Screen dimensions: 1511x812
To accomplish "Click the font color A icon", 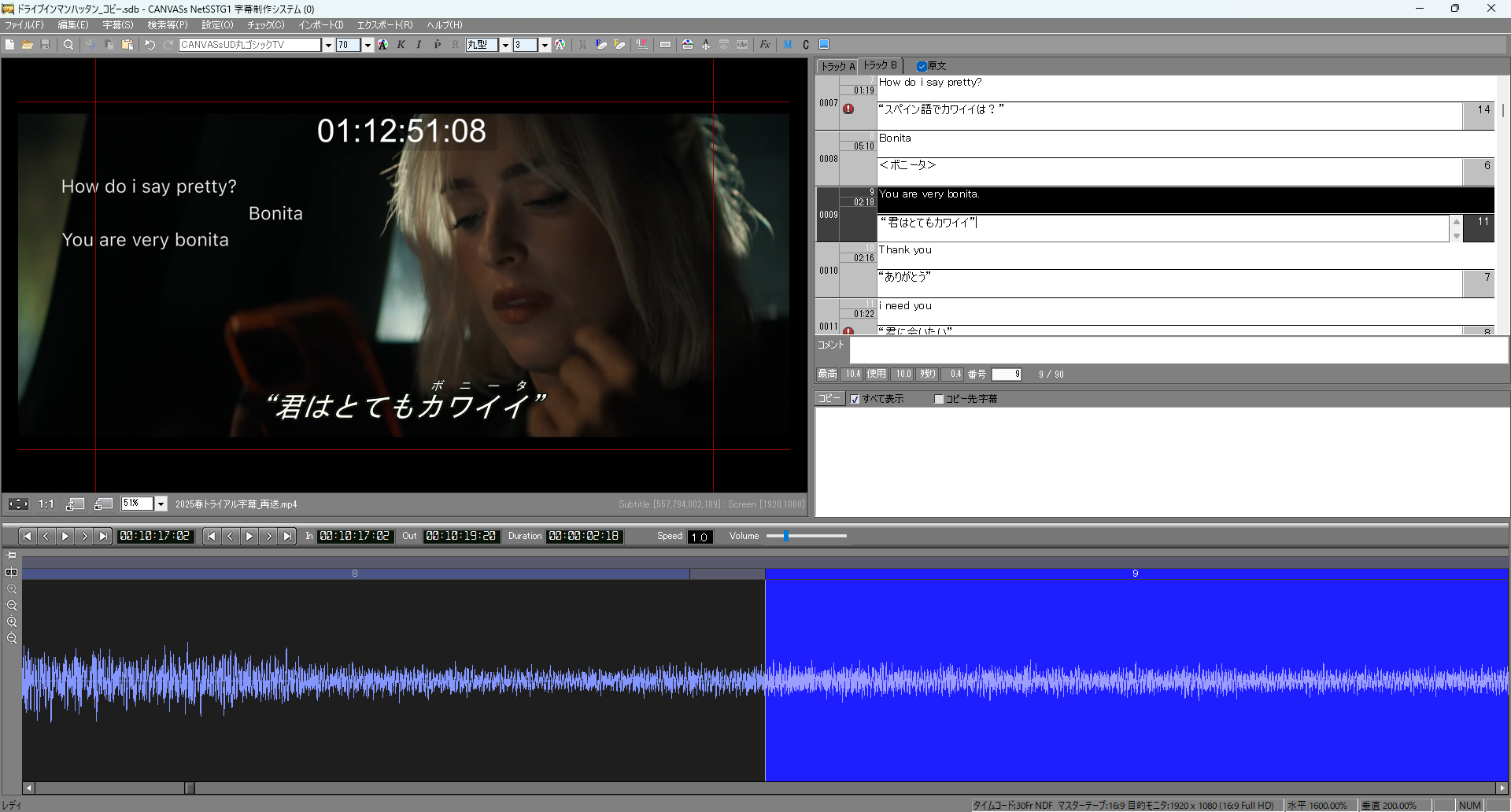I will click(x=382, y=45).
